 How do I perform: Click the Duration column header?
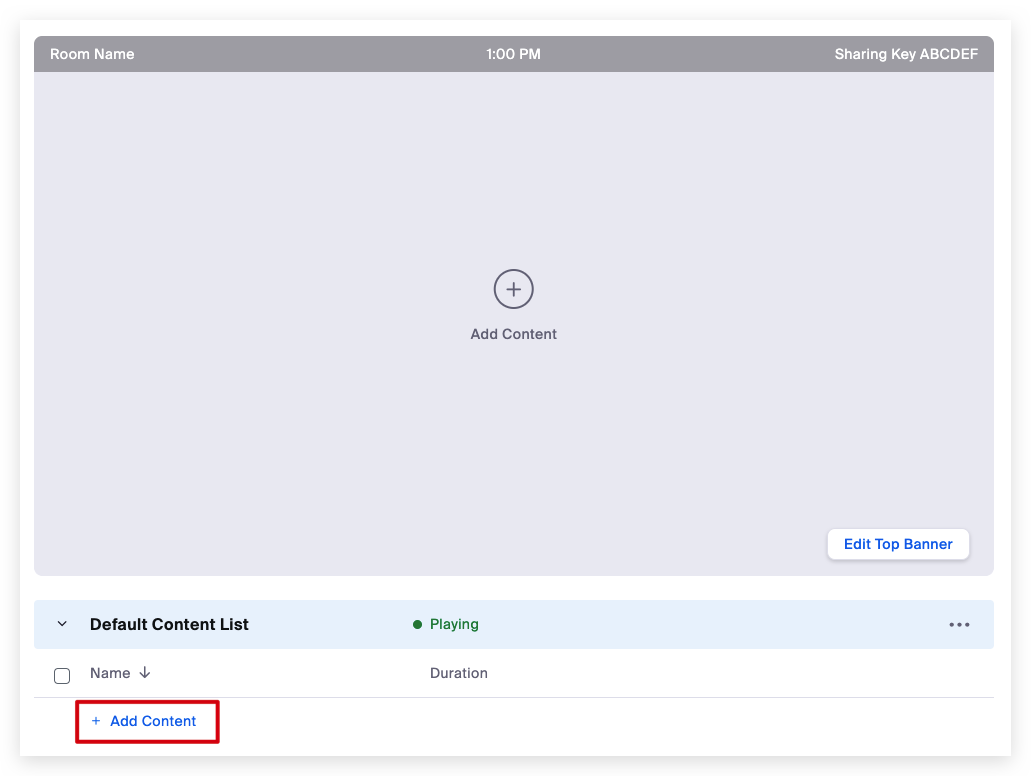click(458, 673)
